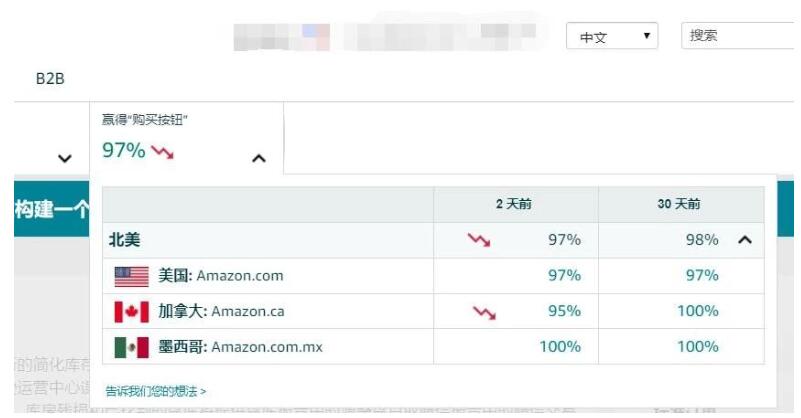Click into the 搜索 search field
Image resolution: width=801 pixels, height=418 pixels.
[x=740, y=36]
